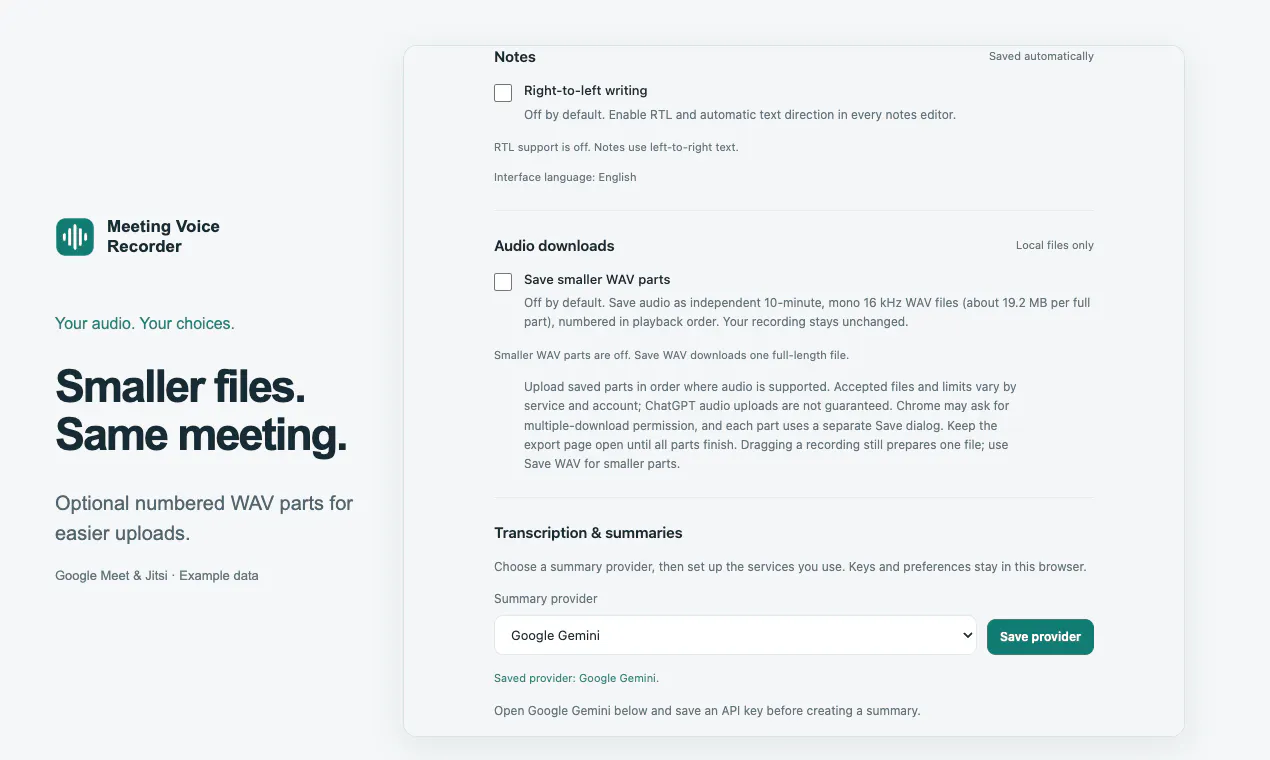Click the Local files only label
Screen dimensions: 1270x760
tap(1055, 245)
